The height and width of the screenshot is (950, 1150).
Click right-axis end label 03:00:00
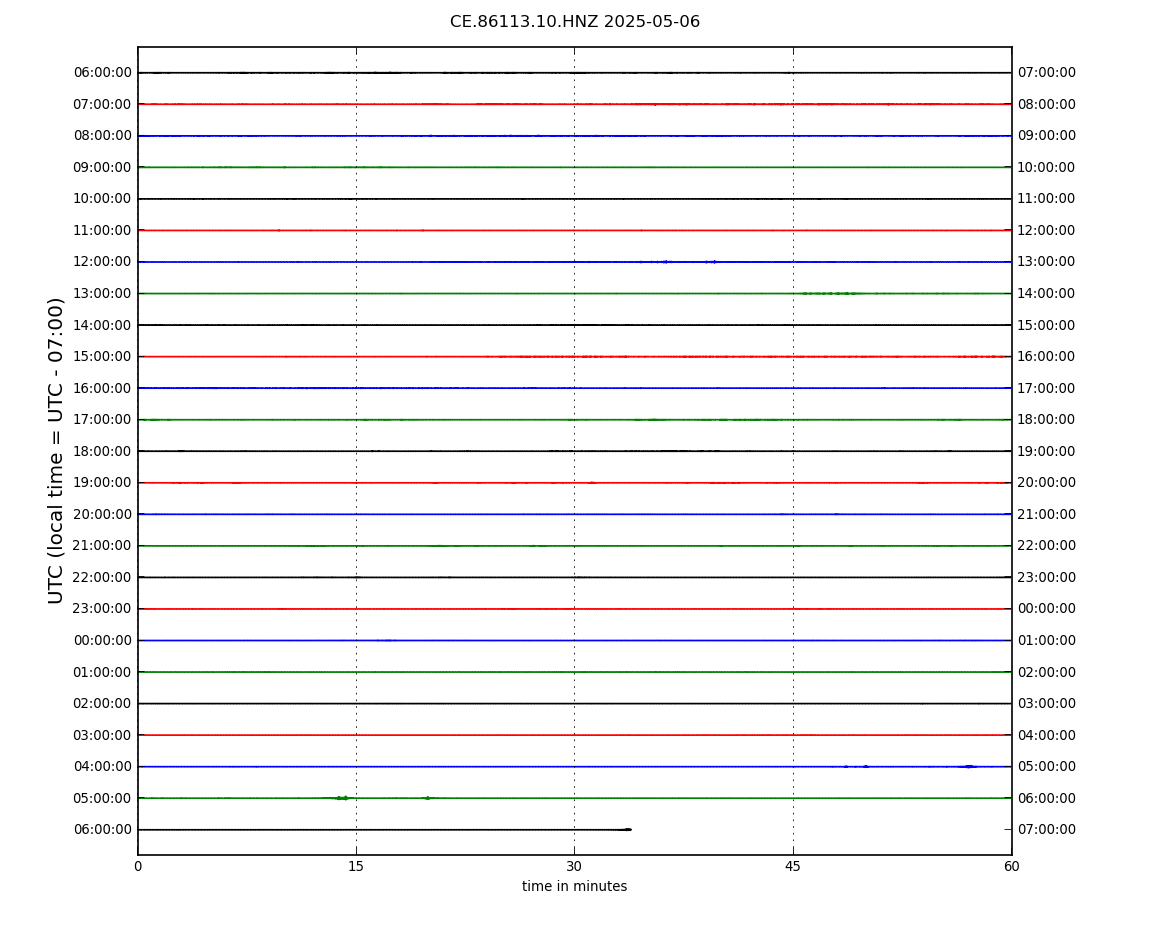tap(1047, 704)
